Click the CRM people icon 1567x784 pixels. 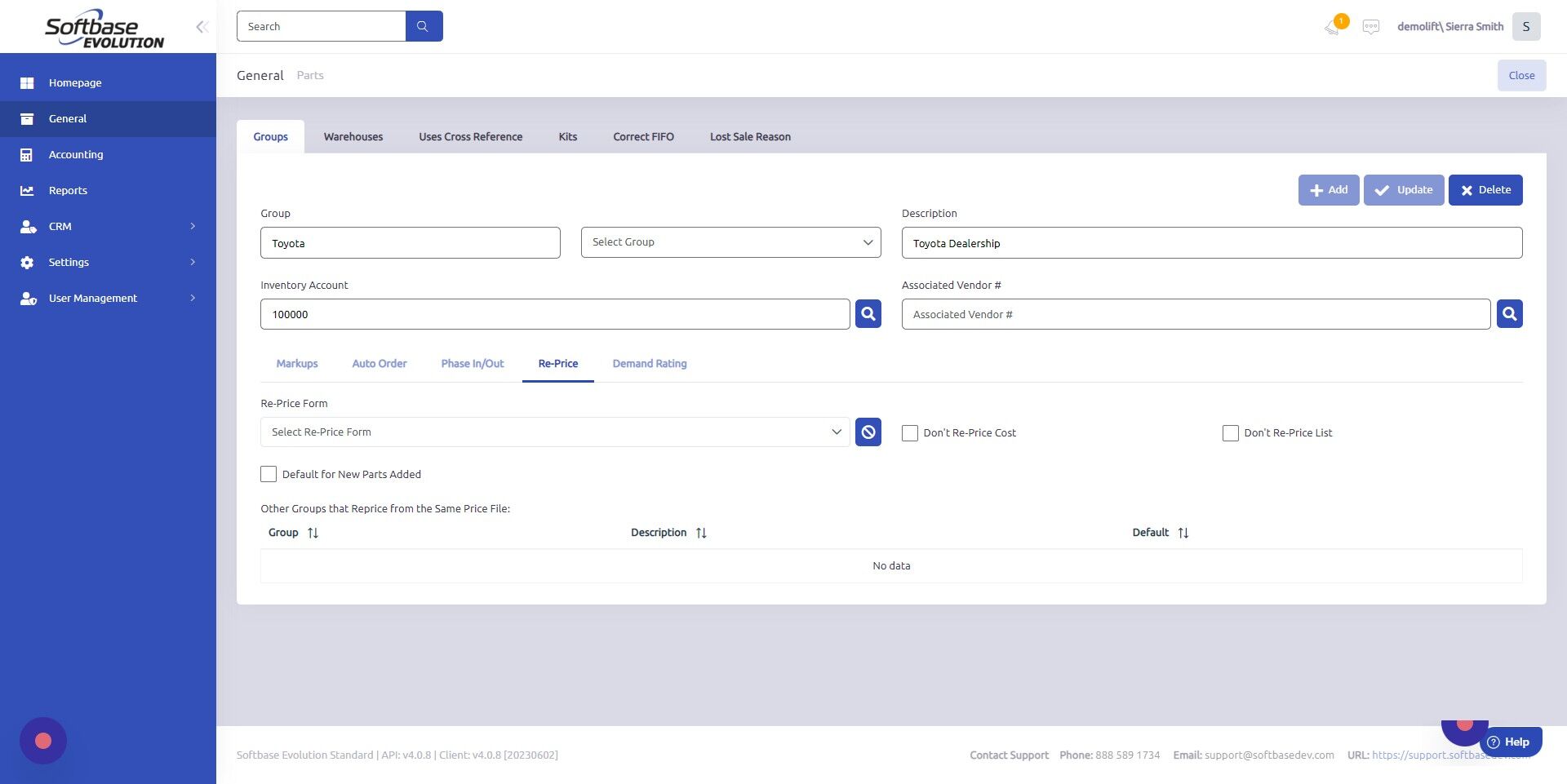pyautogui.click(x=28, y=227)
